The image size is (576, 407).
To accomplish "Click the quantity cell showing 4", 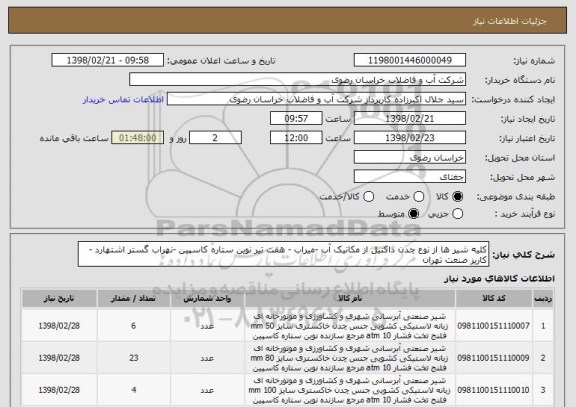I will coord(133,390).
